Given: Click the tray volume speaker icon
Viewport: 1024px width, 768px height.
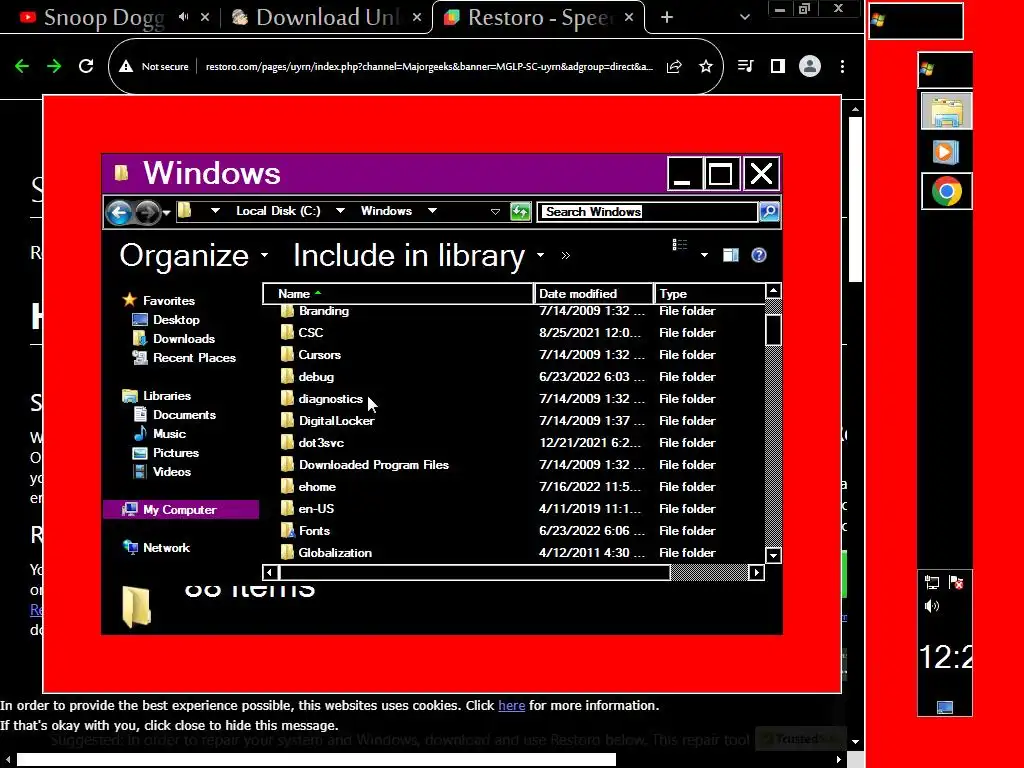Looking at the screenshot, I should (x=932, y=606).
